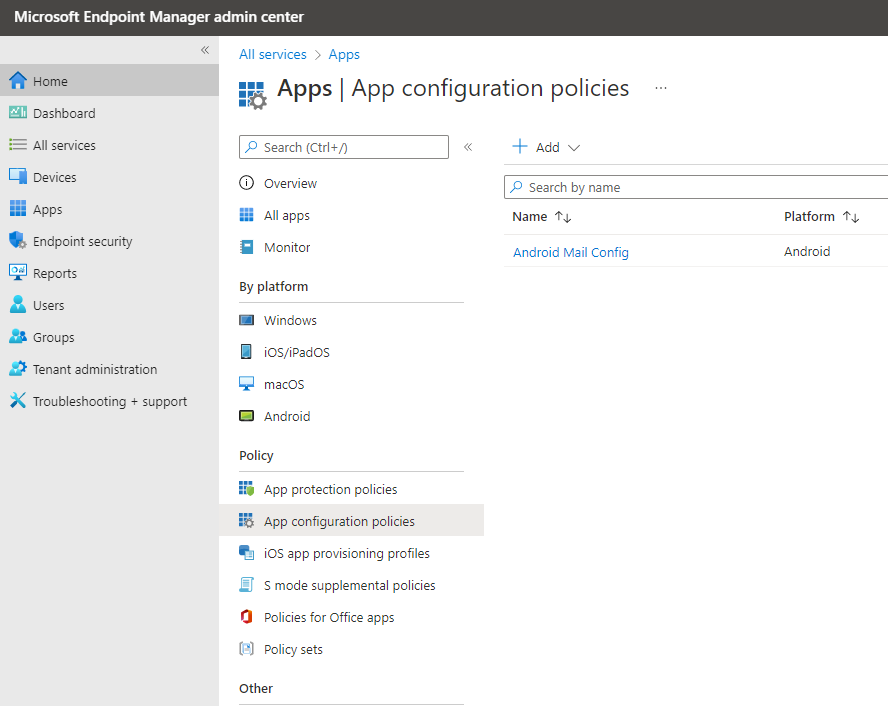The width and height of the screenshot is (888, 706).
Task: Click the Troubleshooting + support tools icon
Action: pyautogui.click(x=18, y=400)
